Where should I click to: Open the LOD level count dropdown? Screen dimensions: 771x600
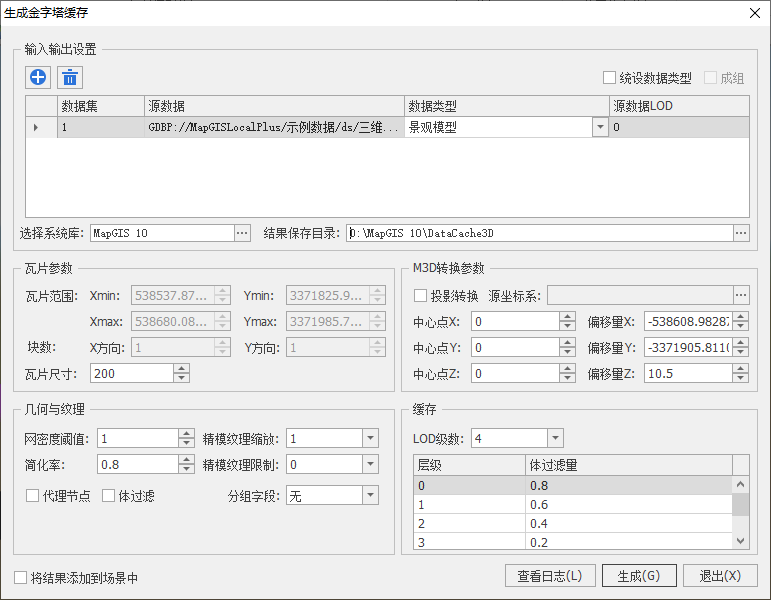coord(556,438)
